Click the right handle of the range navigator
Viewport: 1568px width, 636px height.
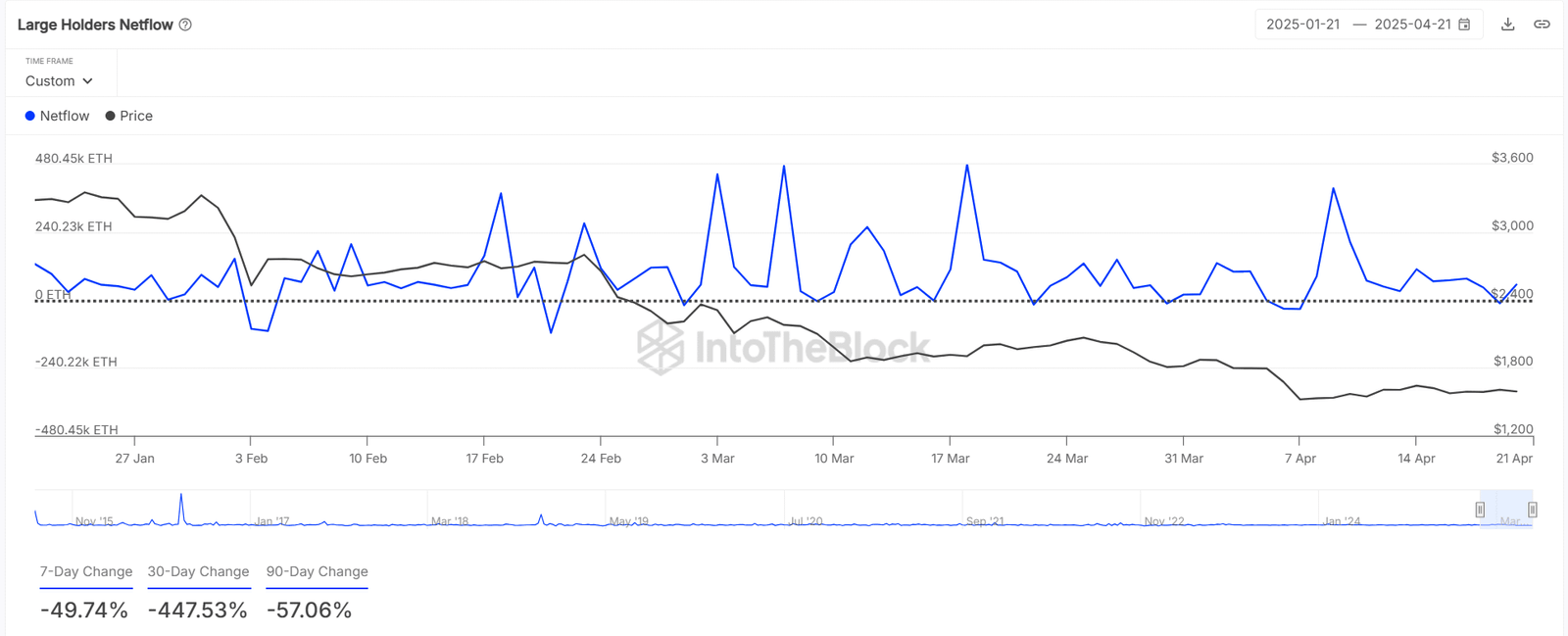pyautogui.click(x=1533, y=510)
